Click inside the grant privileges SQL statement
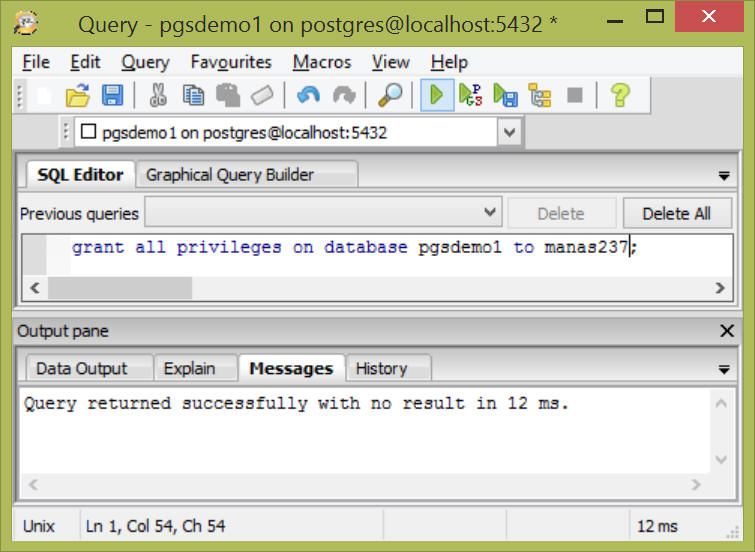Viewport: 755px width, 552px height. click(354, 247)
